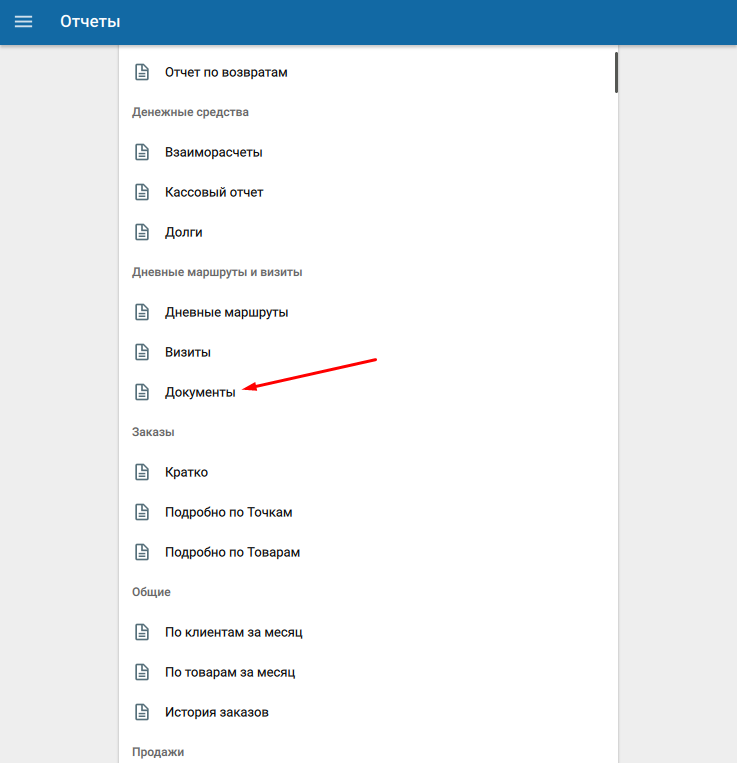This screenshot has height=763, width=737.
Task: Open По товарам за месяц report
Action: tap(230, 672)
